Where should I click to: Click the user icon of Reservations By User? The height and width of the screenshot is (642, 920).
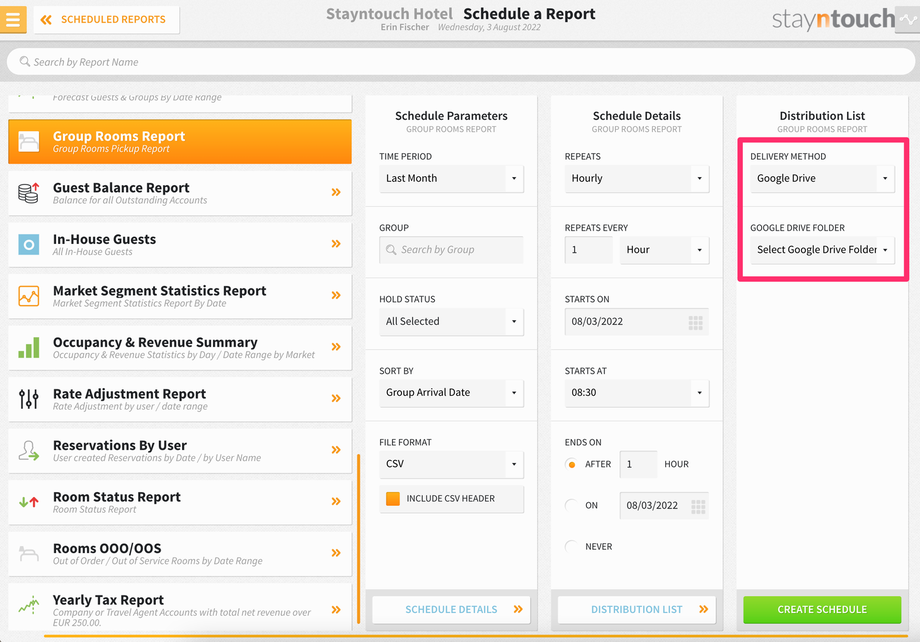click(x=28, y=450)
